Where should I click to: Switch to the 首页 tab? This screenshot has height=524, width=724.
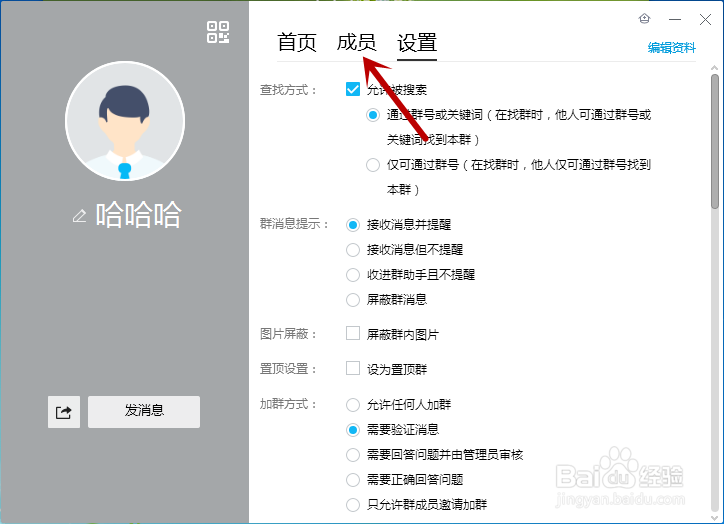click(297, 42)
